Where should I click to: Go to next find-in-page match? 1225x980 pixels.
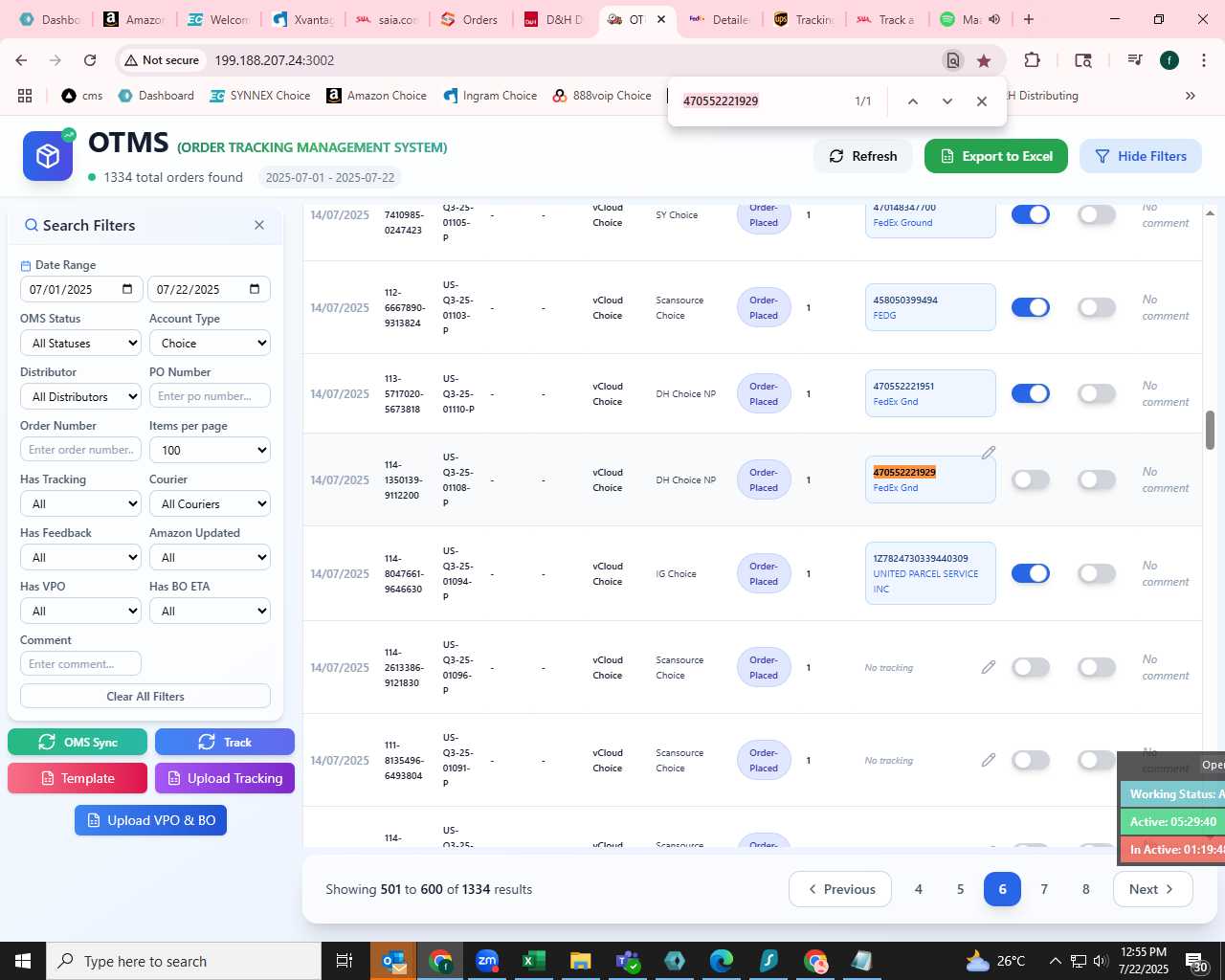(947, 101)
